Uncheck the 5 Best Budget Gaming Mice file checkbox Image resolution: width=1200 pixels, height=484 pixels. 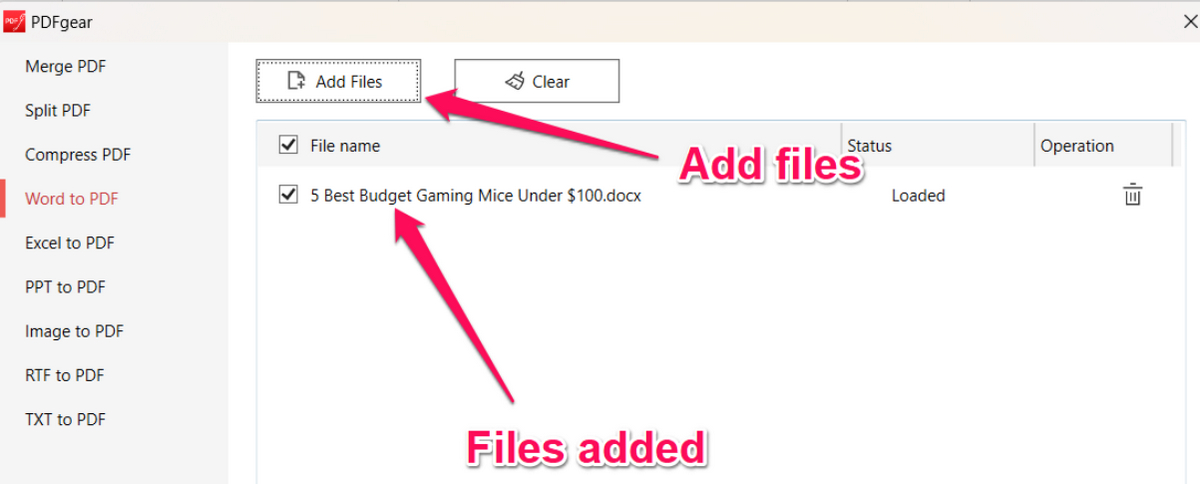click(288, 195)
